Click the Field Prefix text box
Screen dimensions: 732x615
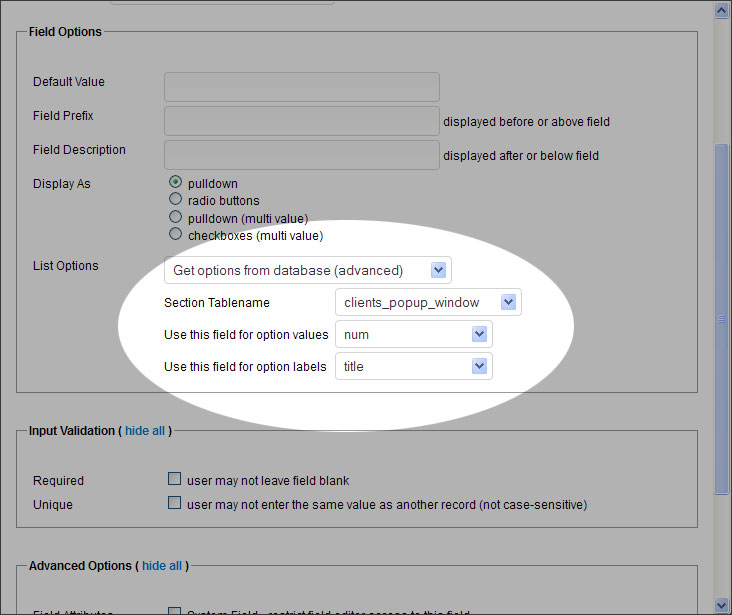(301, 121)
